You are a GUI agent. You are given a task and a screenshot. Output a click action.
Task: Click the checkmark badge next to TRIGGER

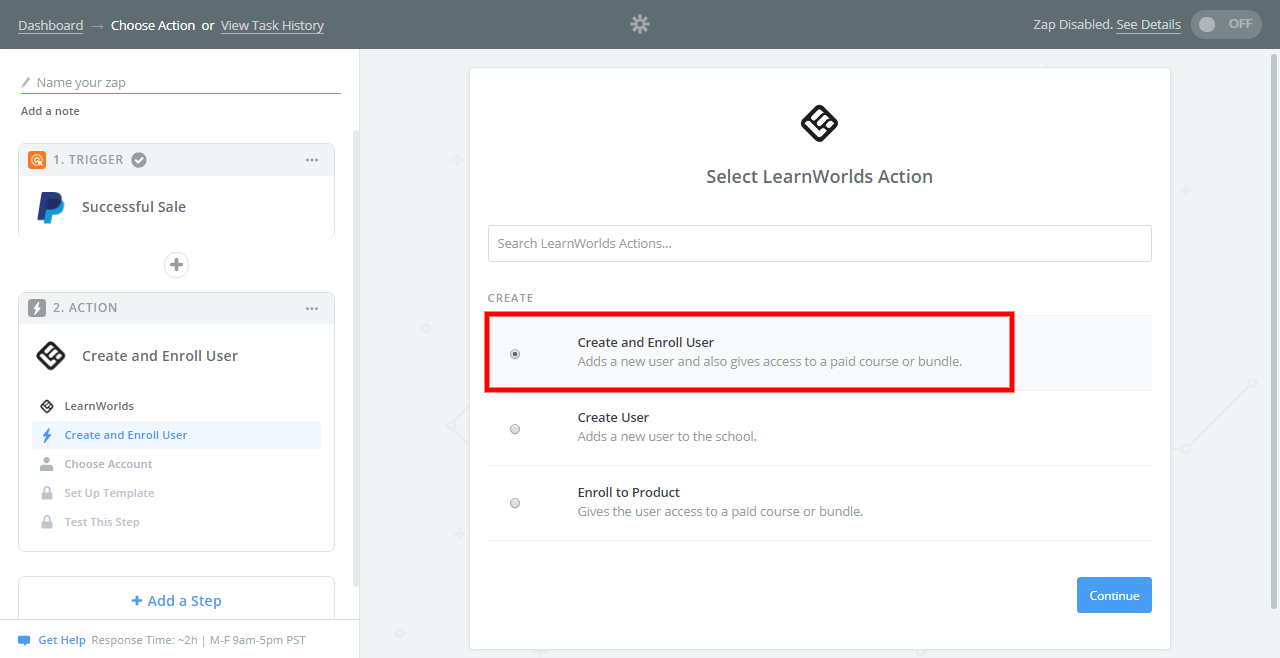click(140, 160)
